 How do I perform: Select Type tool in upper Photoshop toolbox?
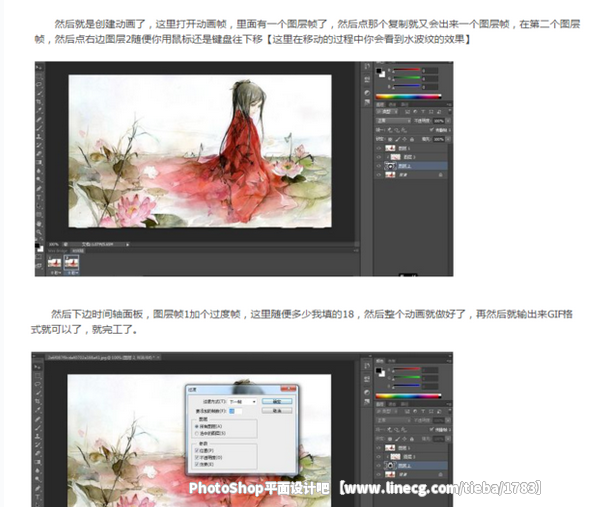(39, 197)
